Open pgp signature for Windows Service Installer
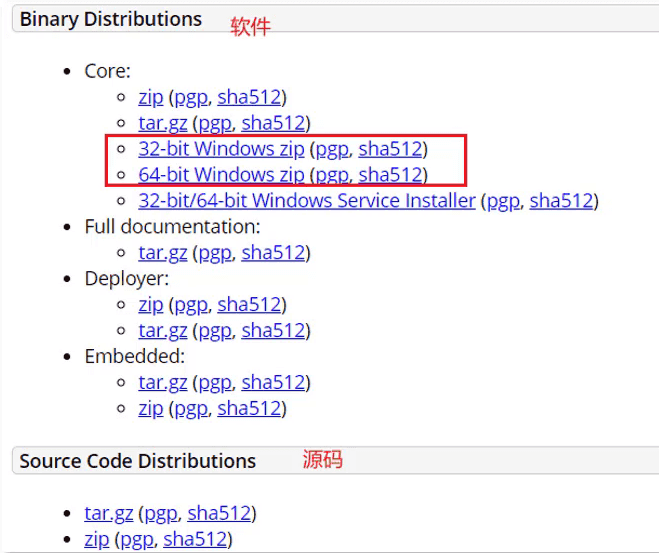 (x=503, y=202)
